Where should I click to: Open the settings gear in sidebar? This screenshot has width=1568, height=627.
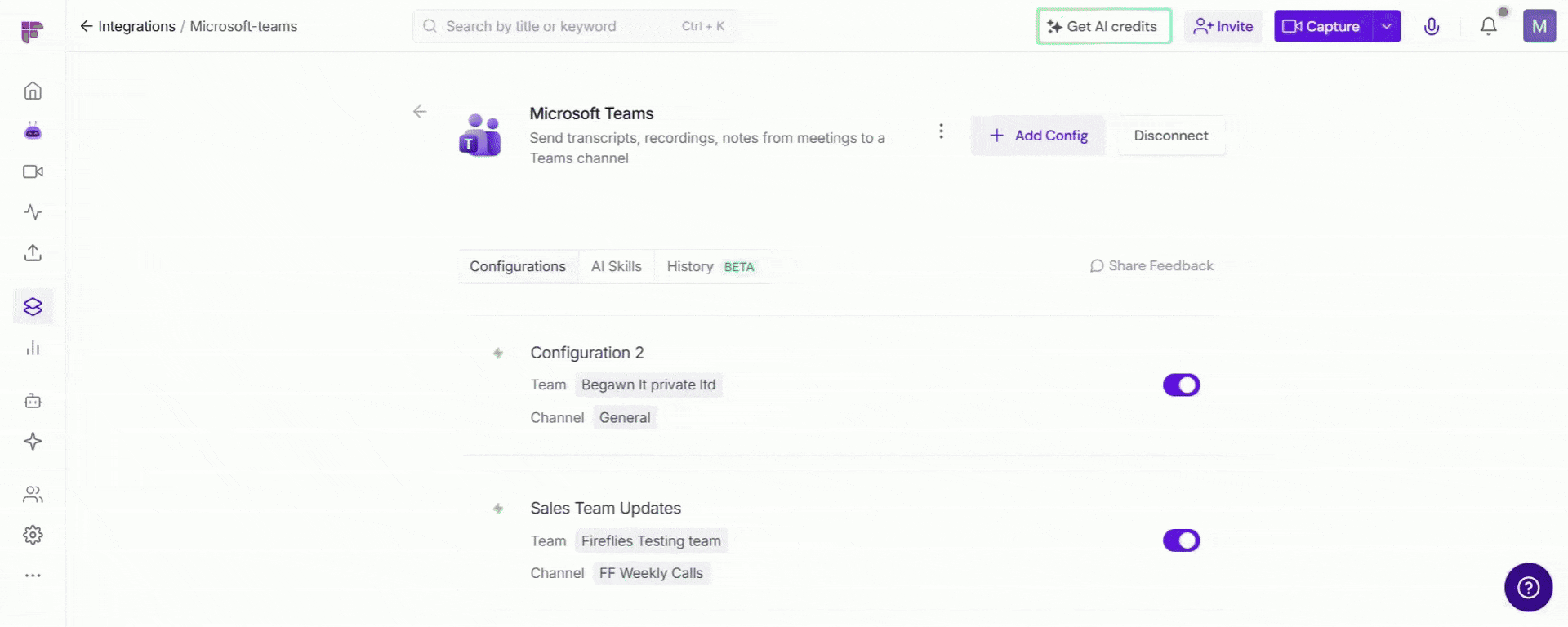pyautogui.click(x=33, y=535)
